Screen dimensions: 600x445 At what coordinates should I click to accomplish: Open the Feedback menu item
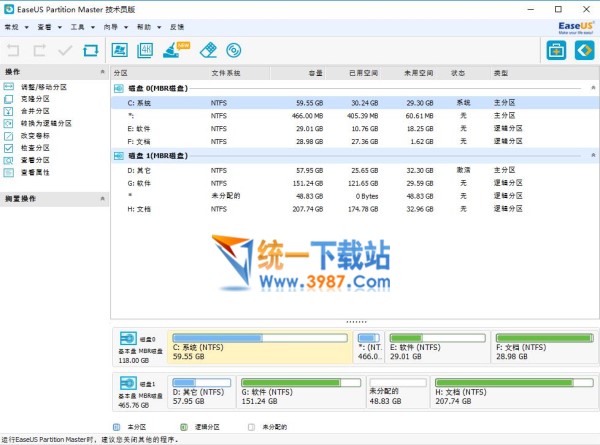click(x=177, y=27)
